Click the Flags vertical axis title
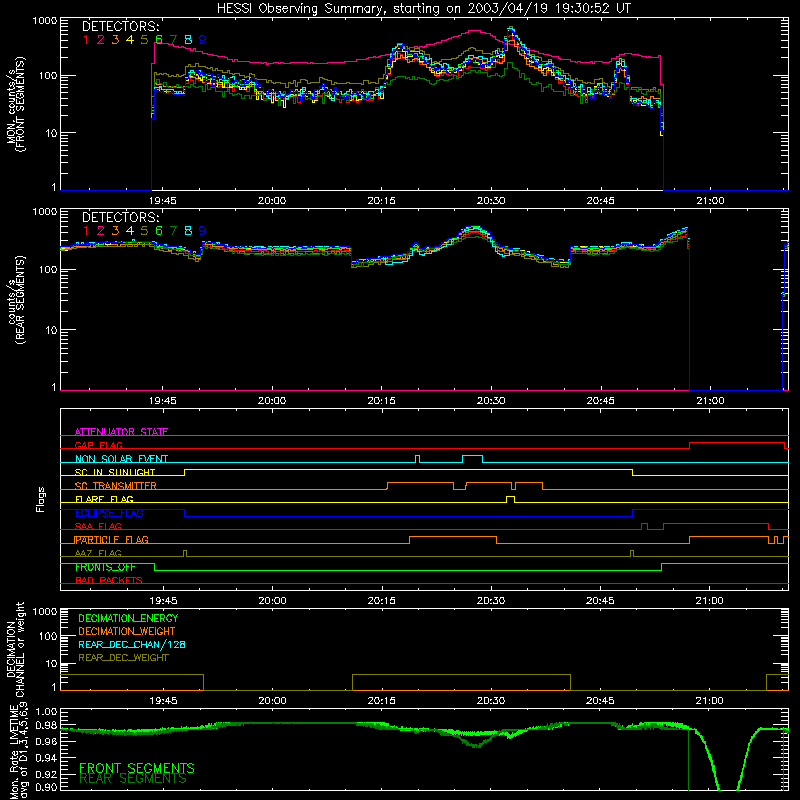Viewport: 800px width, 800px height. [40, 499]
